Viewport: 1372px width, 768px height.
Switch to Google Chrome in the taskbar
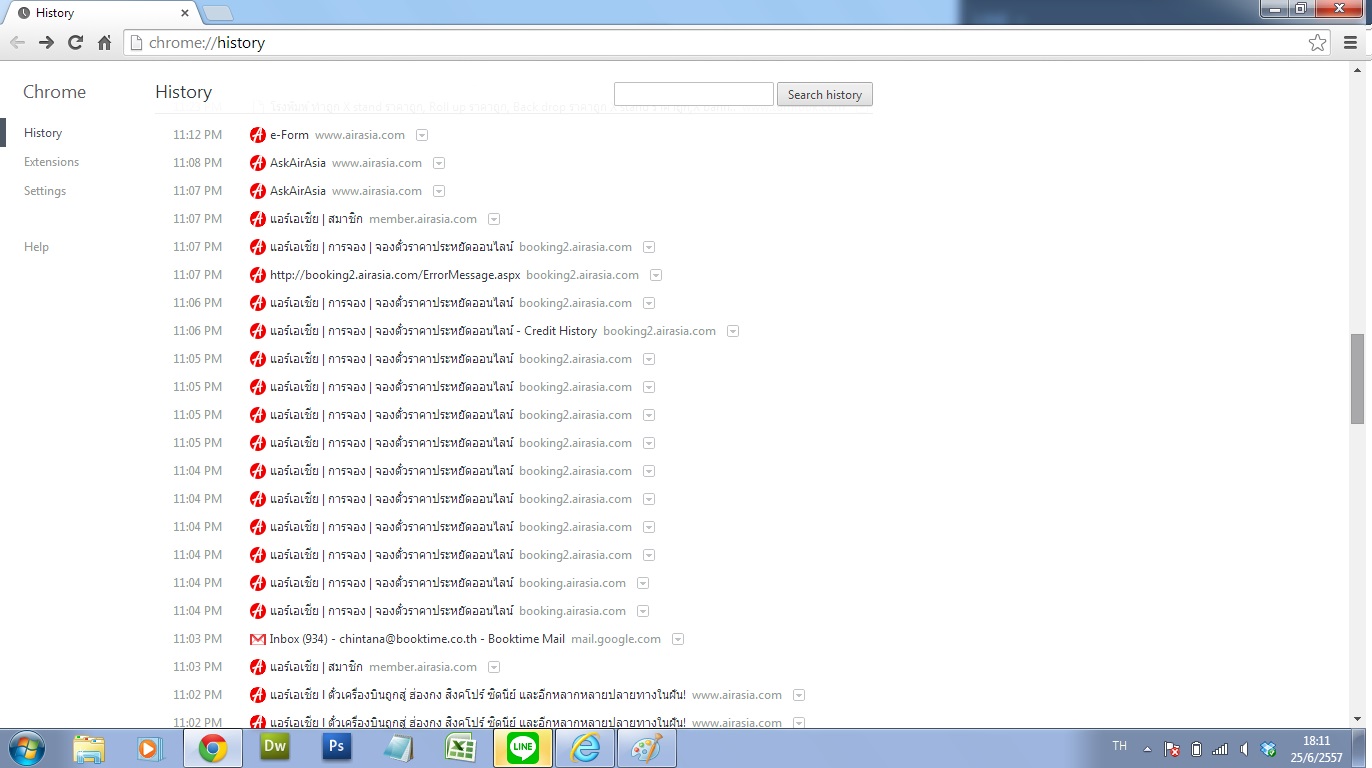pyautogui.click(x=212, y=748)
